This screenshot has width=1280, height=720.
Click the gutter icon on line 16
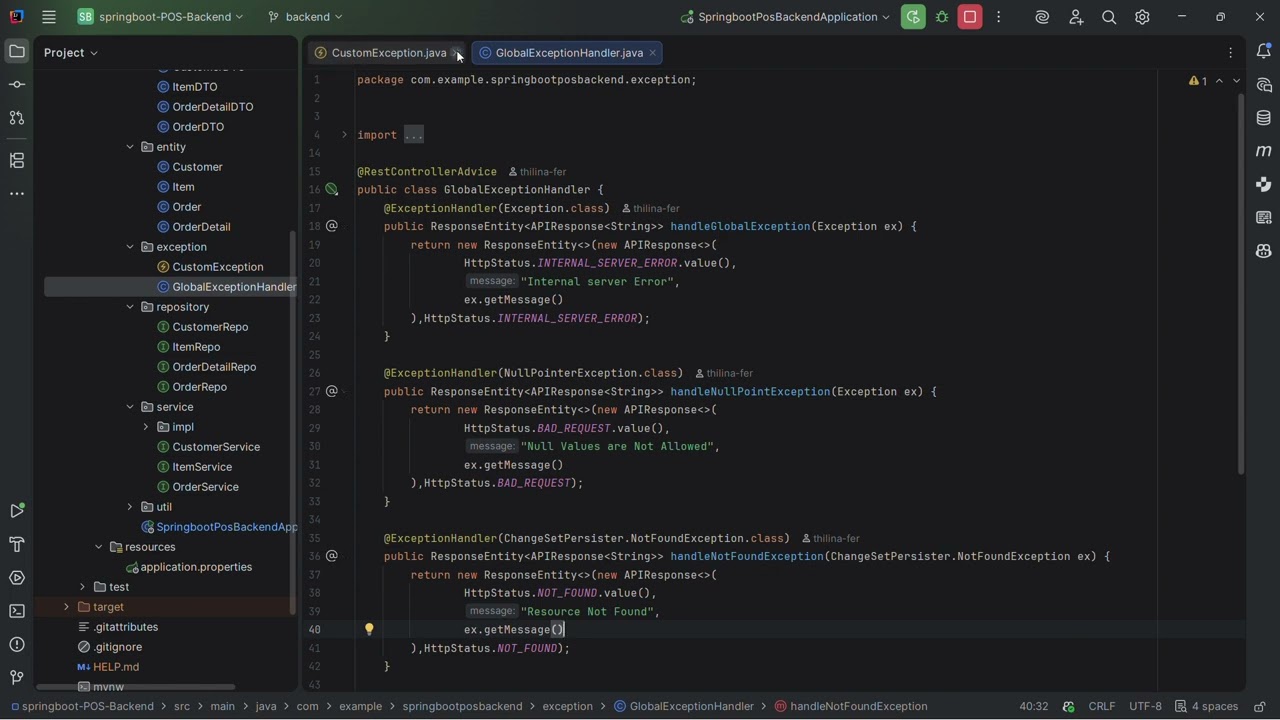click(x=332, y=189)
